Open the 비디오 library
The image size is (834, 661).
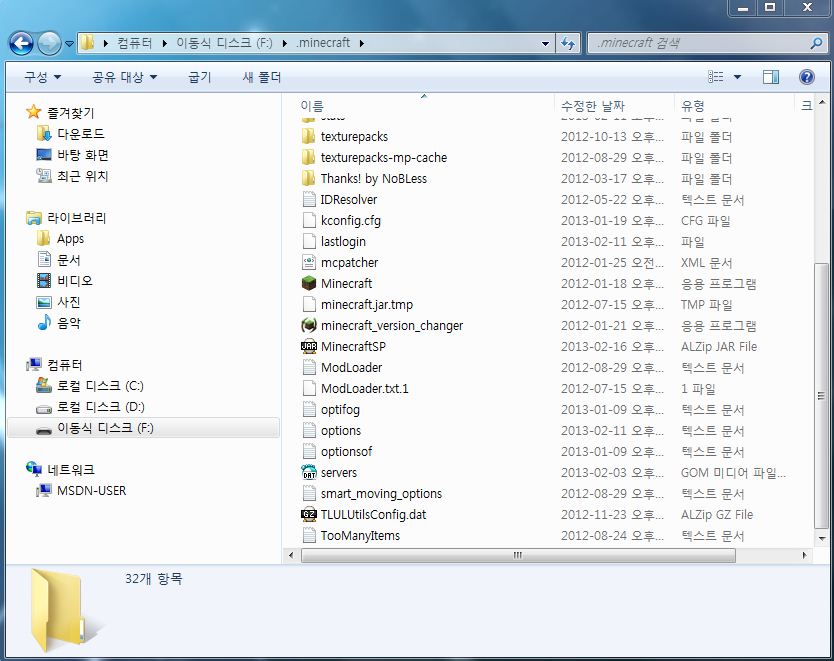(x=75, y=280)
